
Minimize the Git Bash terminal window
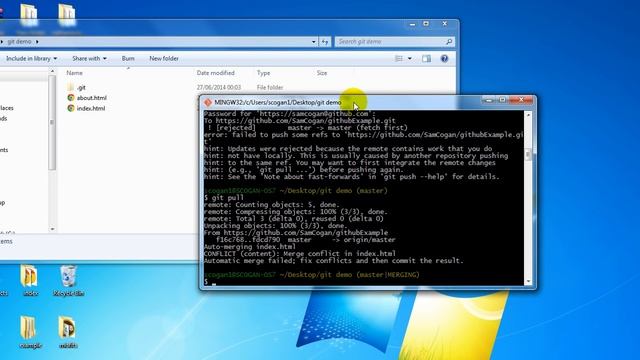tap(489, 100)
